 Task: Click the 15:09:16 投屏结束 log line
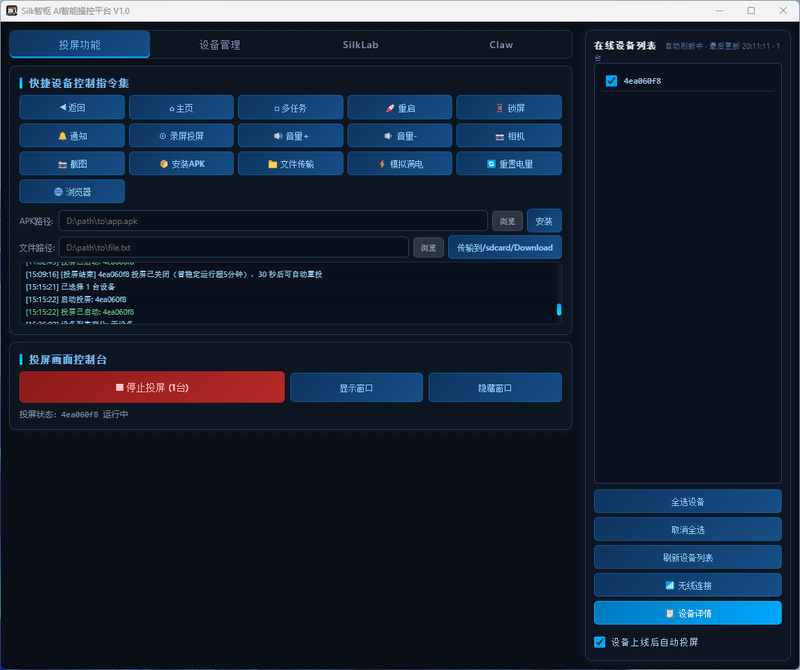pyautogui.click(x=174, y=274)
